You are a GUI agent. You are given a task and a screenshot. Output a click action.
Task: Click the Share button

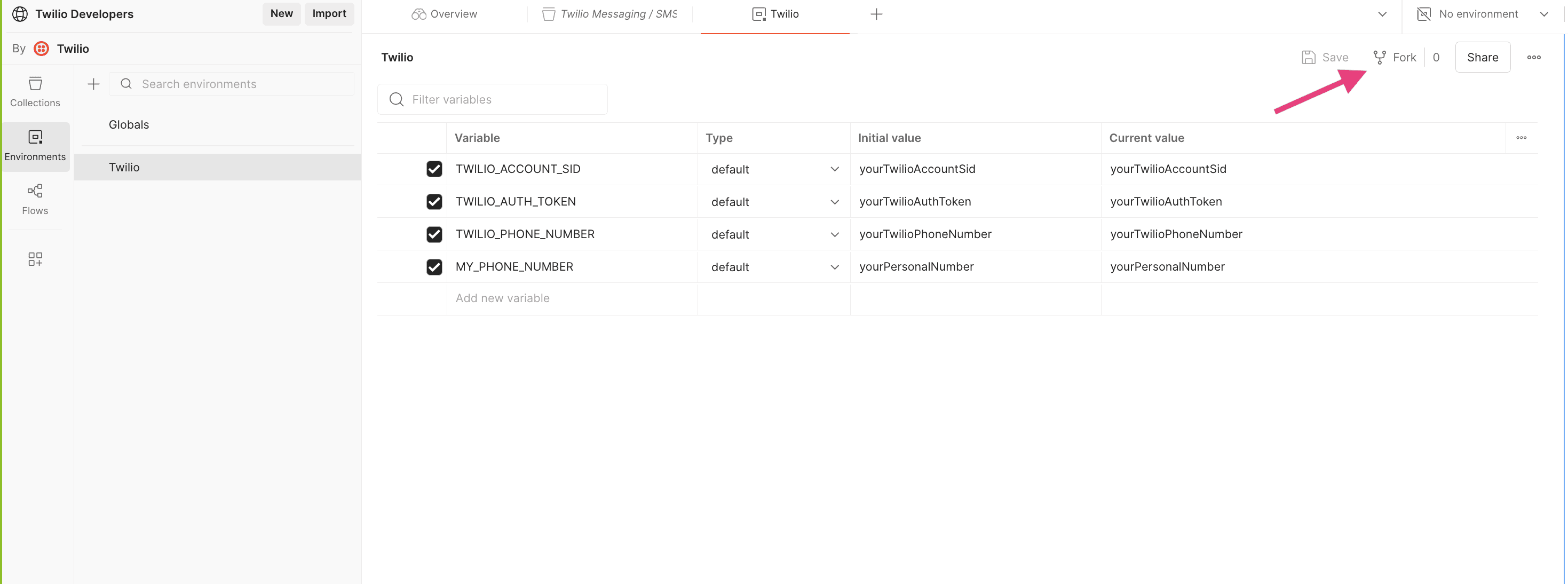(1483, 57)
